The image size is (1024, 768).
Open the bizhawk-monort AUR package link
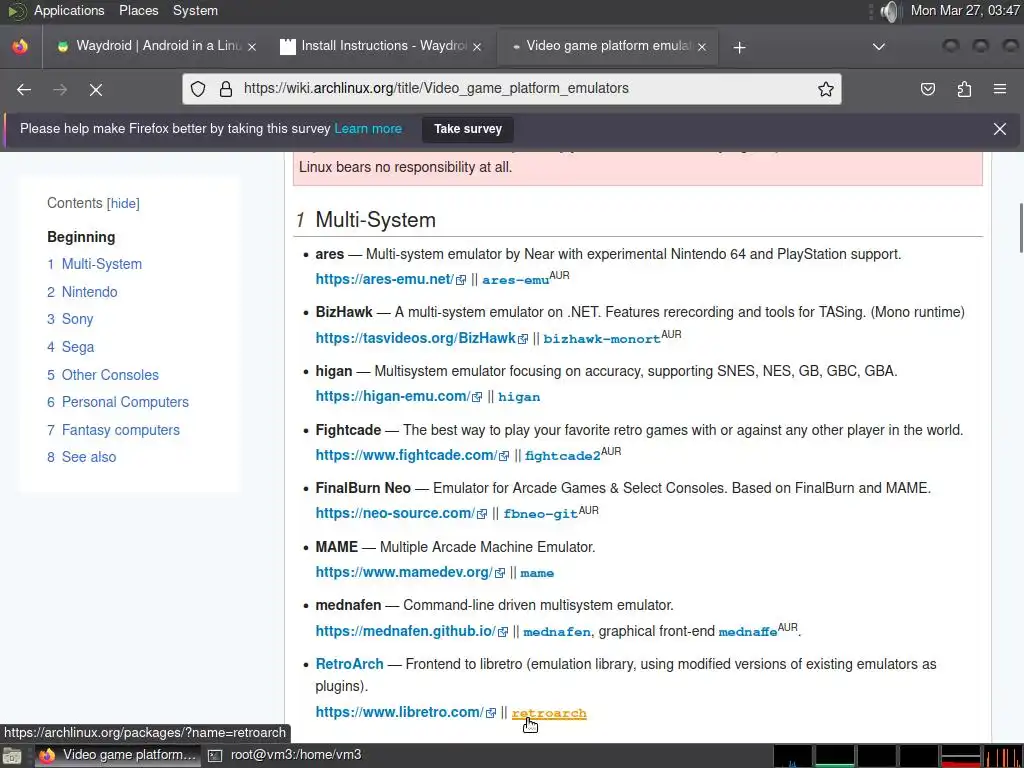[x=601, y=338]
